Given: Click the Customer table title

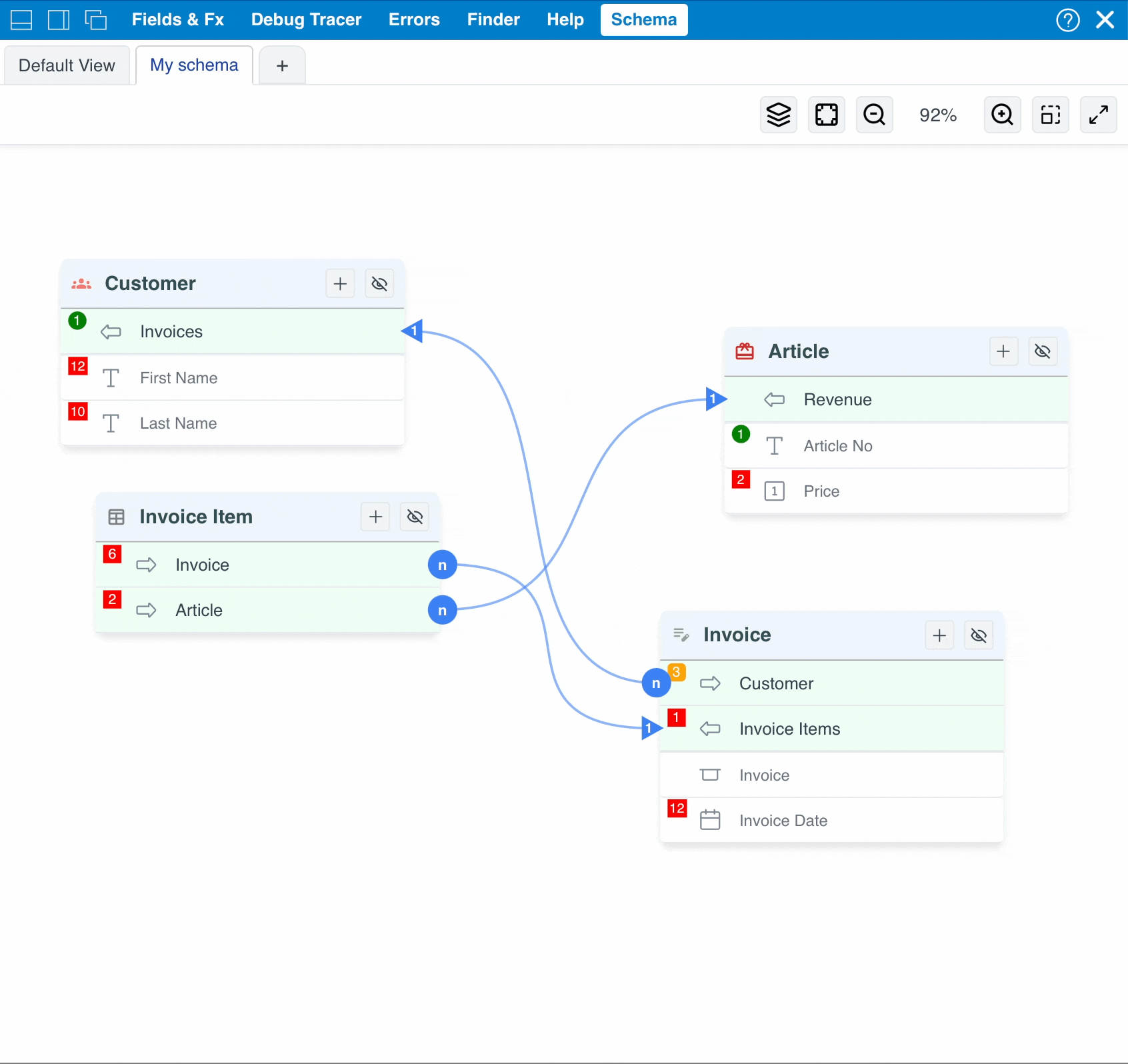Looking at the screenshot, I should pyautogui.click(x=151, y=283).
